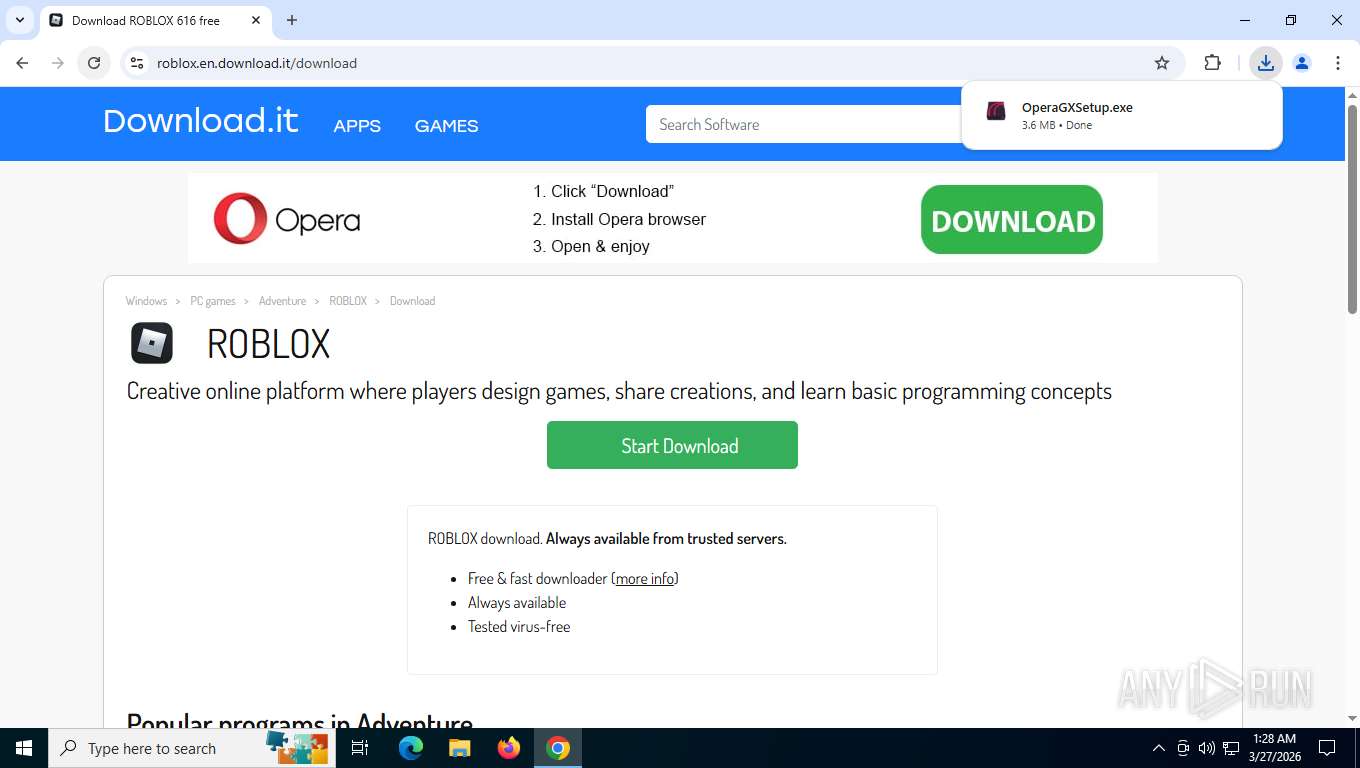Click the ROBLOX app icon
This screenshot has height=768, width=1360.
[152, 343]
